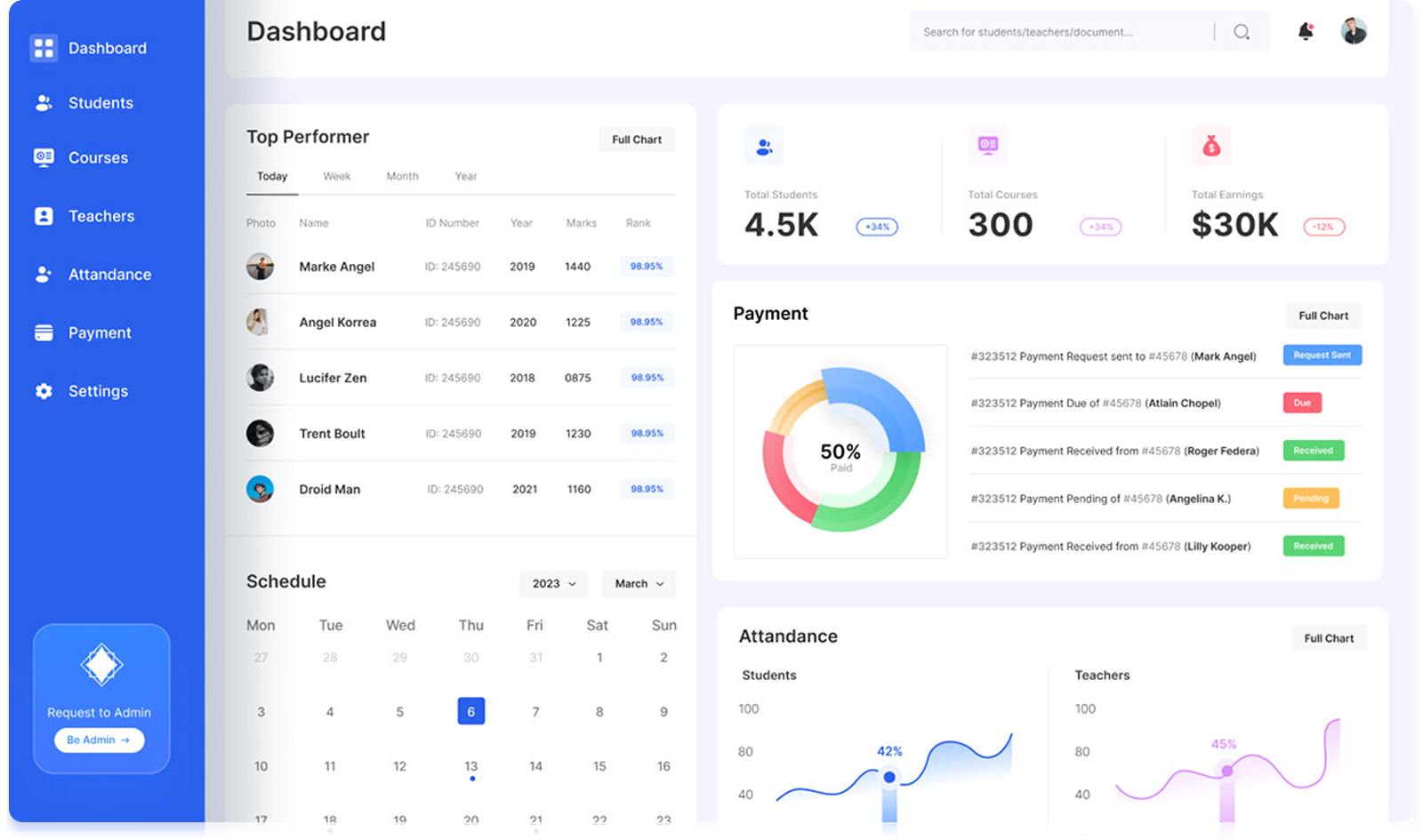Click the Settings gear icon
Screen dimensions: 1423x840
(x=44, y=391)
